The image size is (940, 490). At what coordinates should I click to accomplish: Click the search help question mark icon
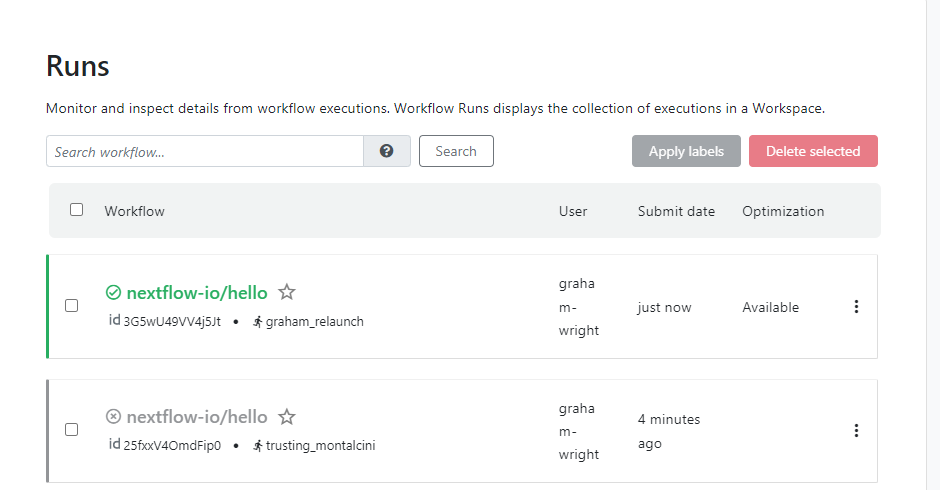tap(387, 151)
